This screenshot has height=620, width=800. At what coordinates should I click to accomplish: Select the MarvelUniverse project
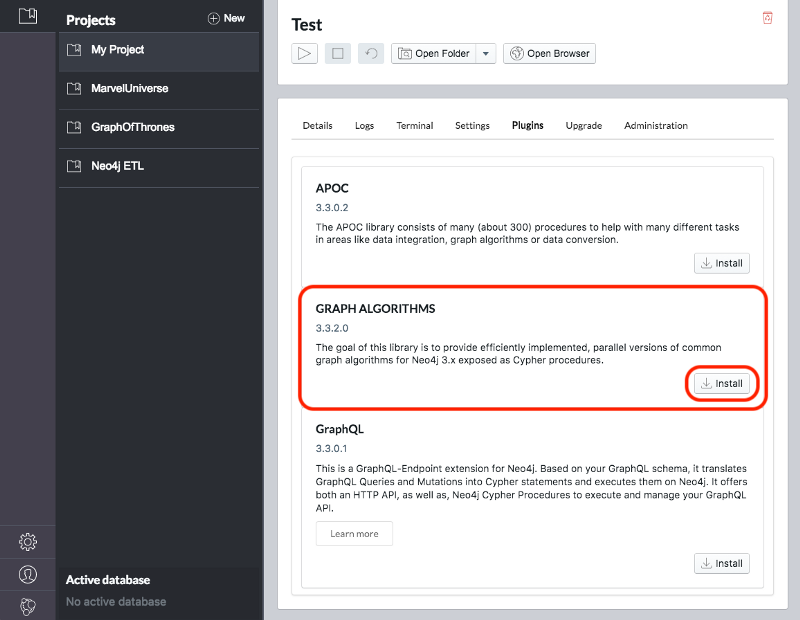[130, 89]
